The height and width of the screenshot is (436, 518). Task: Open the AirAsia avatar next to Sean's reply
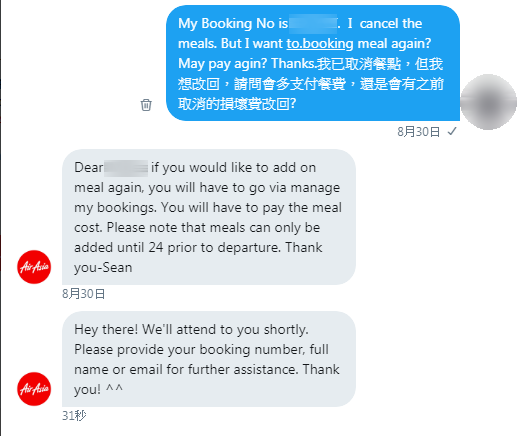coord(34,267)
